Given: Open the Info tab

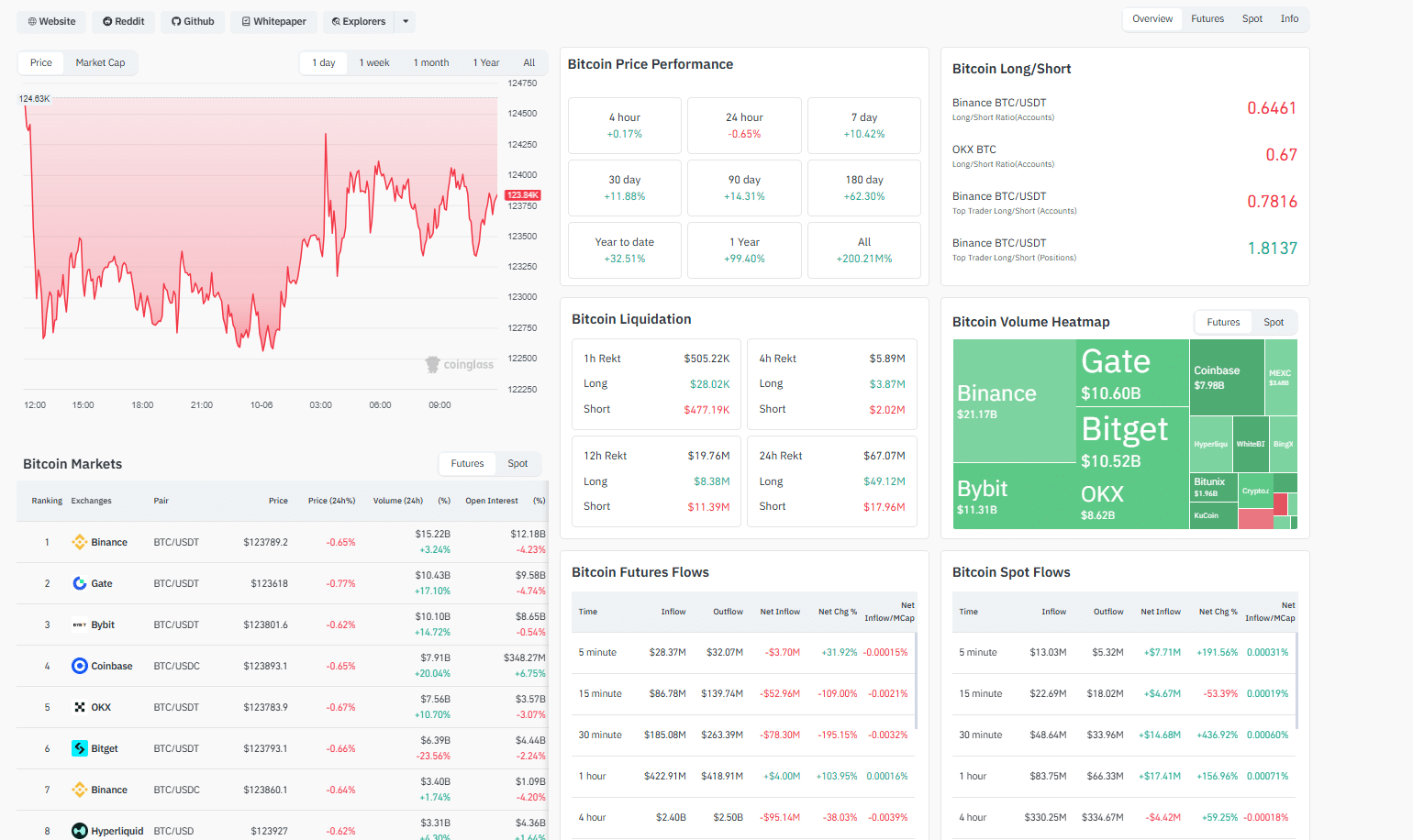Looking at the screenshot, I should tap(1289, 18).
